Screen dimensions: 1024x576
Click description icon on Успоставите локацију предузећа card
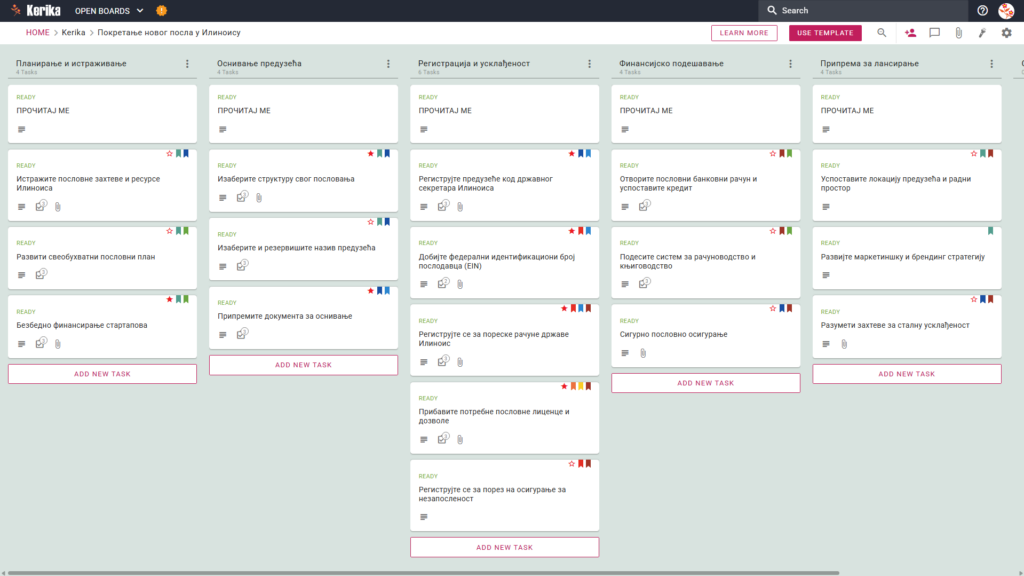click(x=826, y=207)
